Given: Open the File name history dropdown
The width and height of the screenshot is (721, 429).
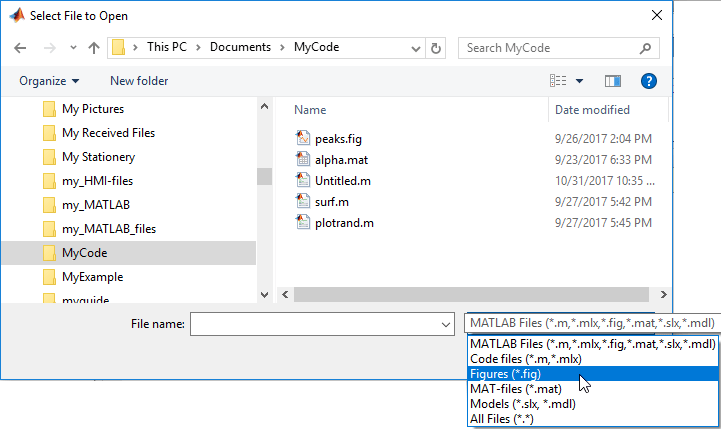Looking at the screenshot, I should pyautogui.click(x=446, y=324).
